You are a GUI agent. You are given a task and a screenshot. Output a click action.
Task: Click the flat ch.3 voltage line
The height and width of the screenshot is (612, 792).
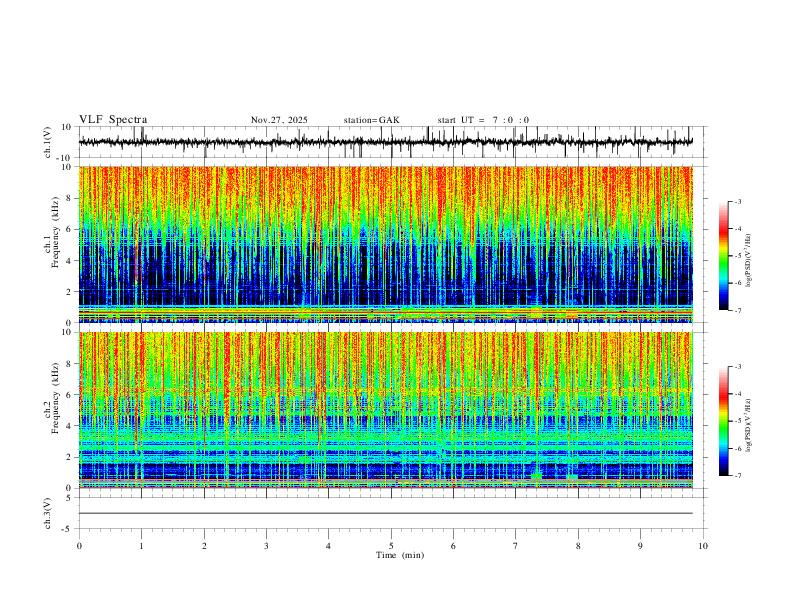(x=385, y=513)
